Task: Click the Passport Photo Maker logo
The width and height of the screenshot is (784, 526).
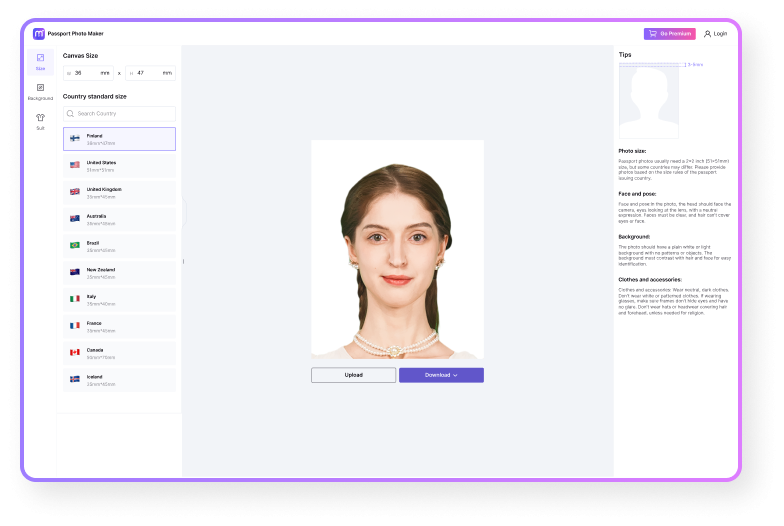Action: tap(39, 33)
